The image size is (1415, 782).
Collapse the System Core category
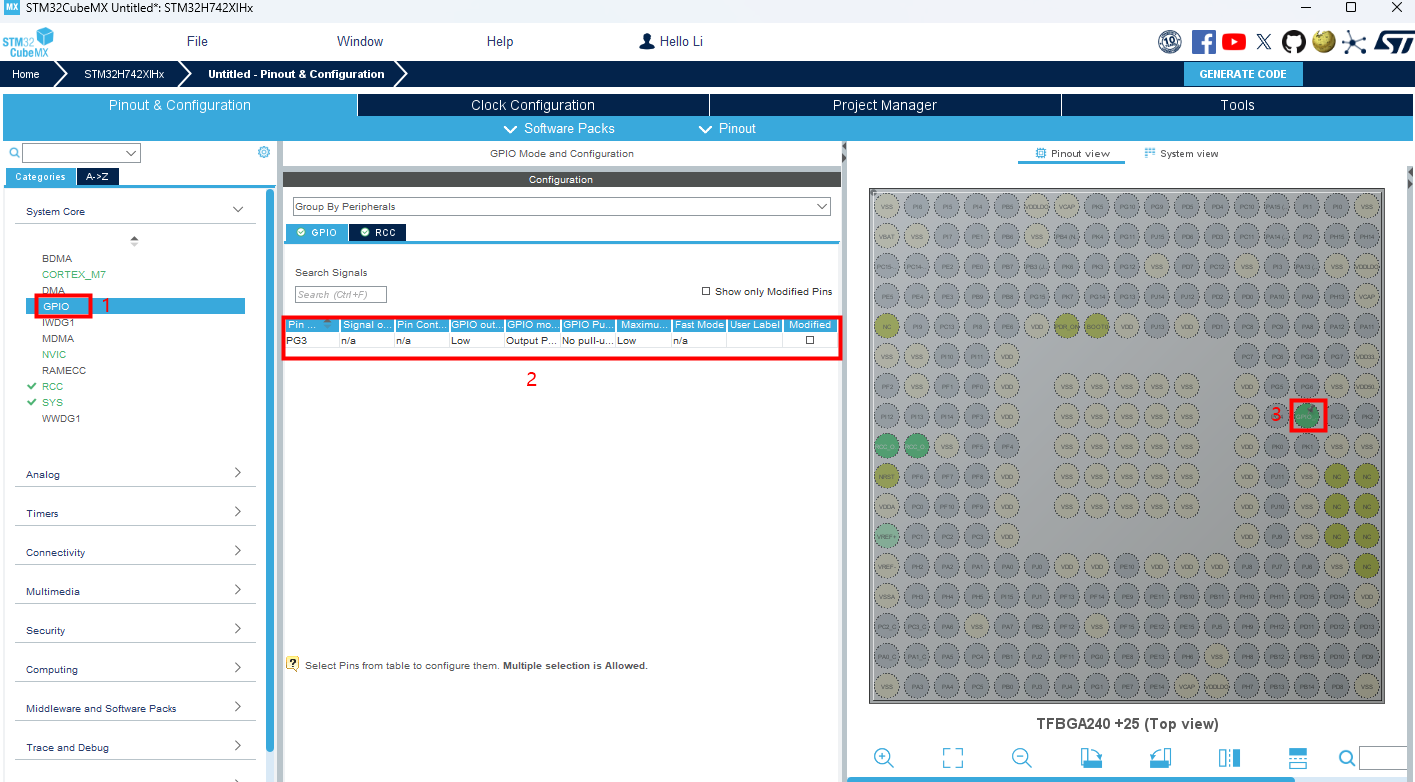point(238,210)
